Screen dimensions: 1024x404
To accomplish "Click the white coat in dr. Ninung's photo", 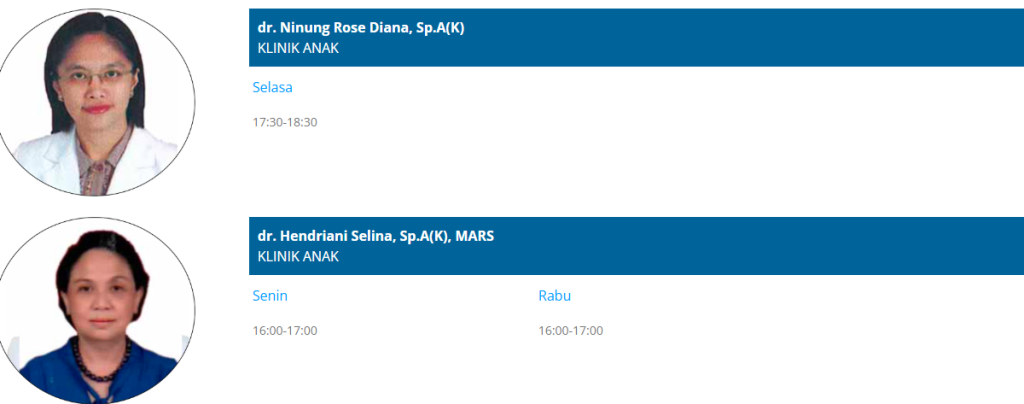I will pos(45,160).
